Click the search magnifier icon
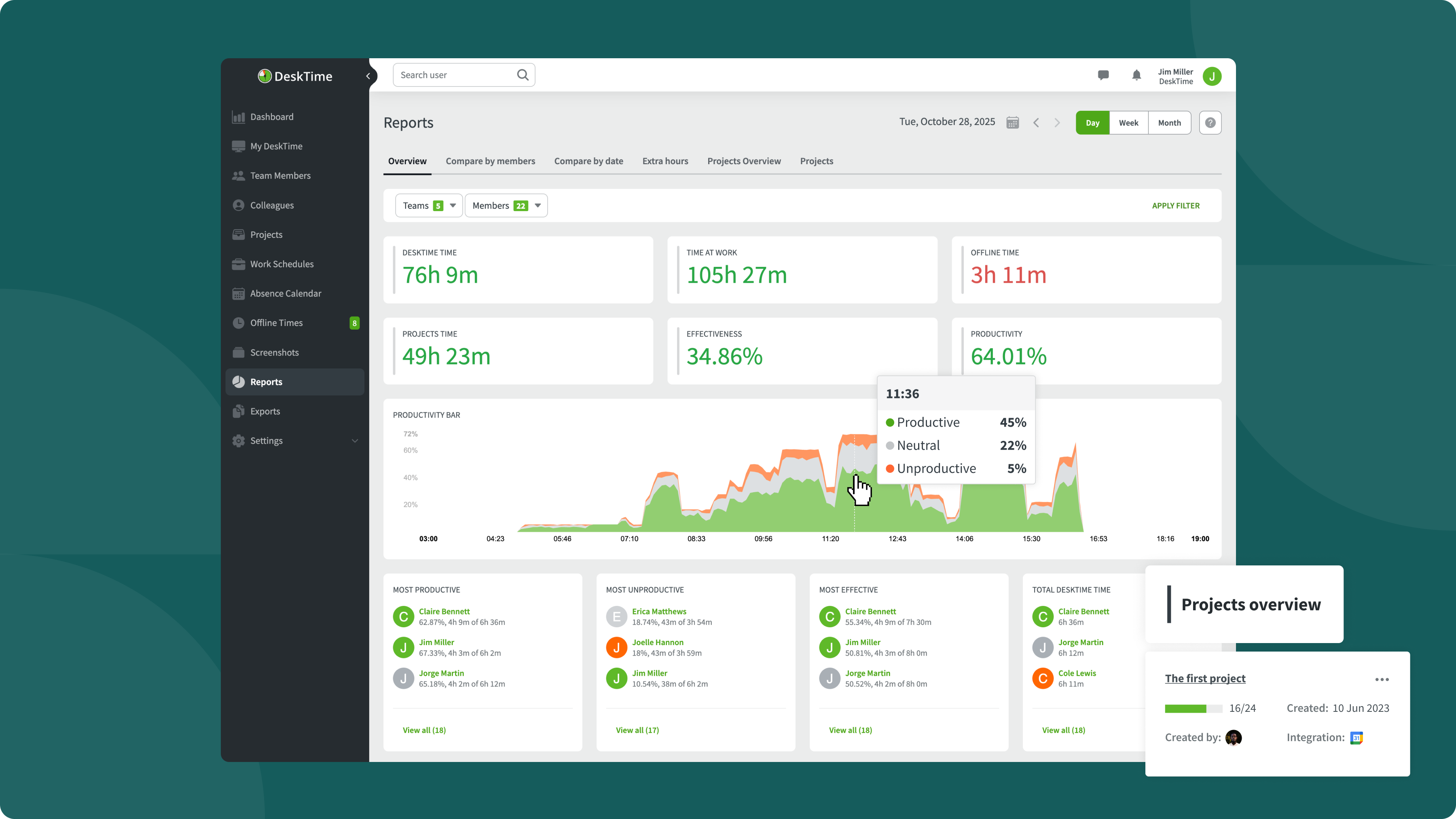Image resolution: width=1456 pixels, height=819 pixels. pos(523,75)
